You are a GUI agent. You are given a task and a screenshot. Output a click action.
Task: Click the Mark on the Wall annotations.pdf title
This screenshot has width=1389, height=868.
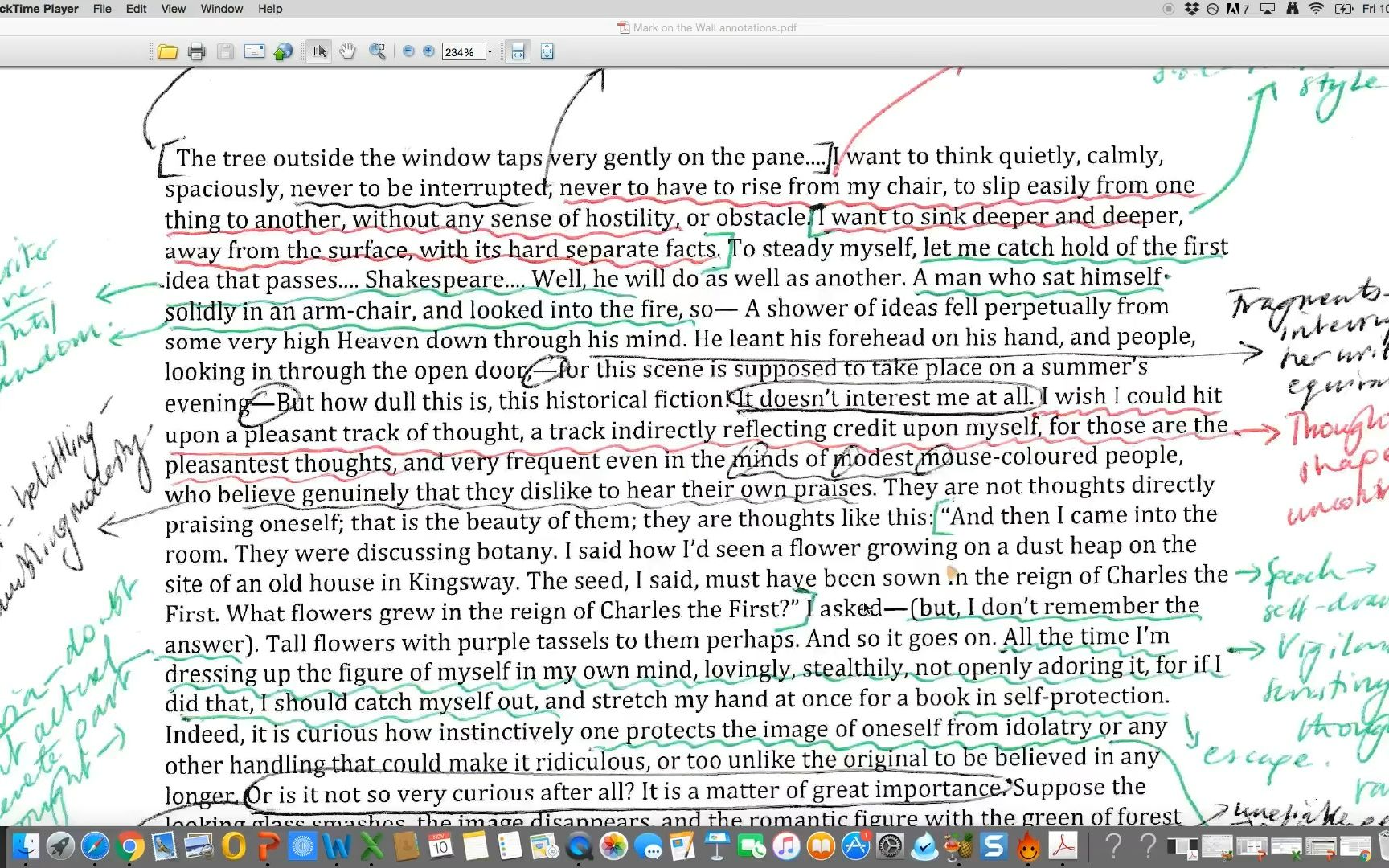[x=715, y=27]
